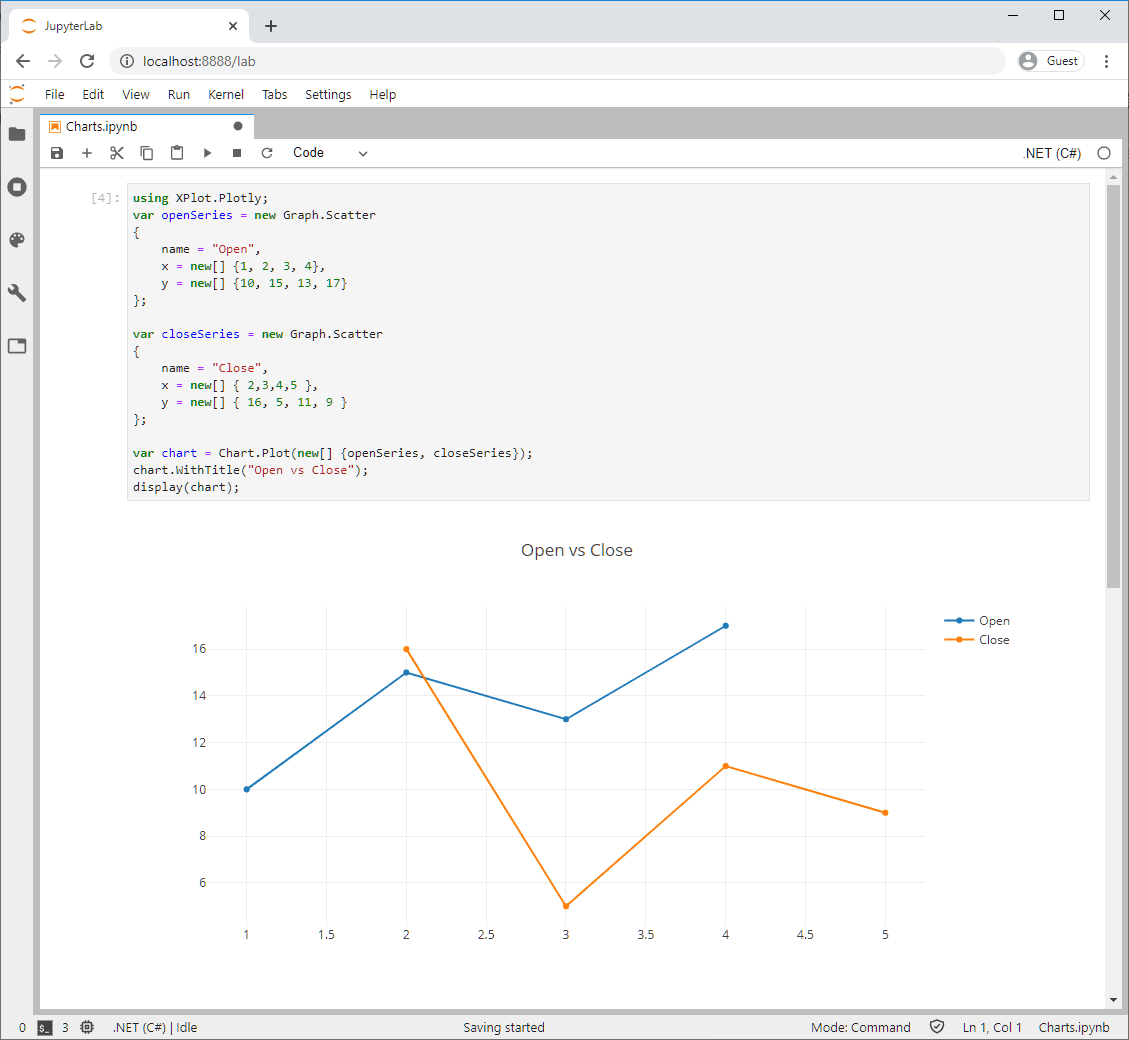This screenshot has width=1129, height=1040.
Task: Go back in browser history
Action: [23, 61]
